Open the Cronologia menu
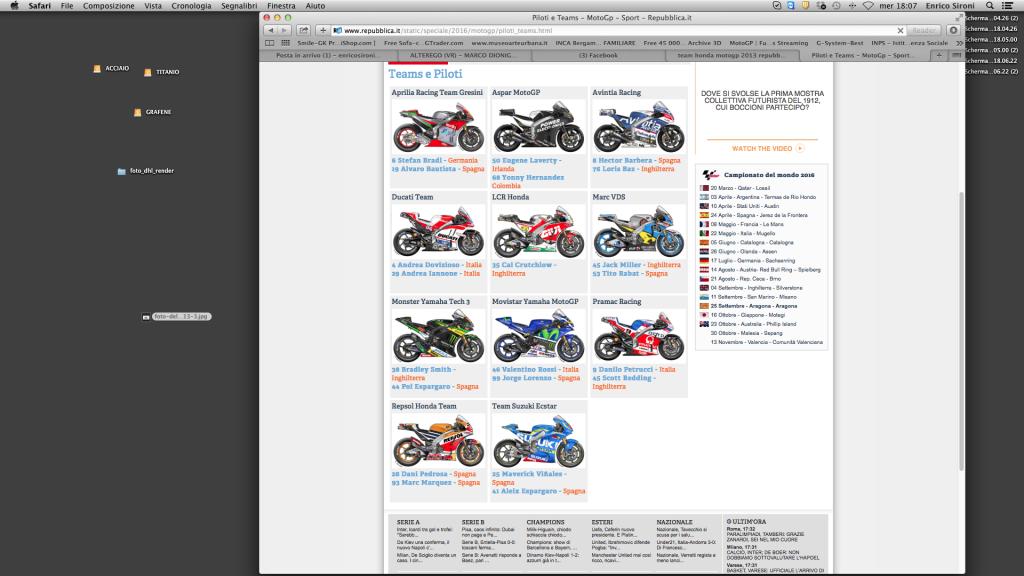 191,5
